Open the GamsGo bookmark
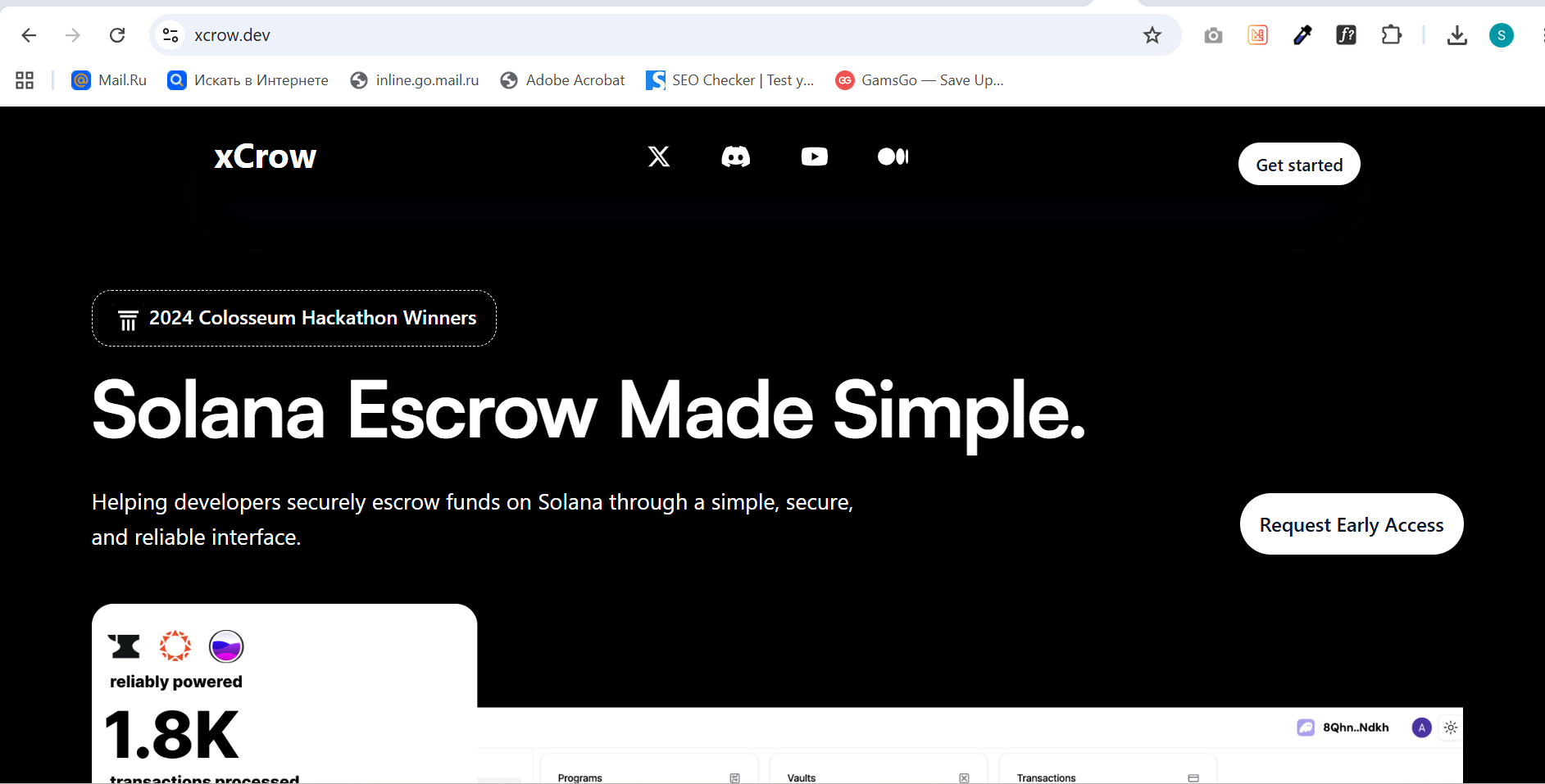Screen dimensions: 1545x784 pos(919,80)
